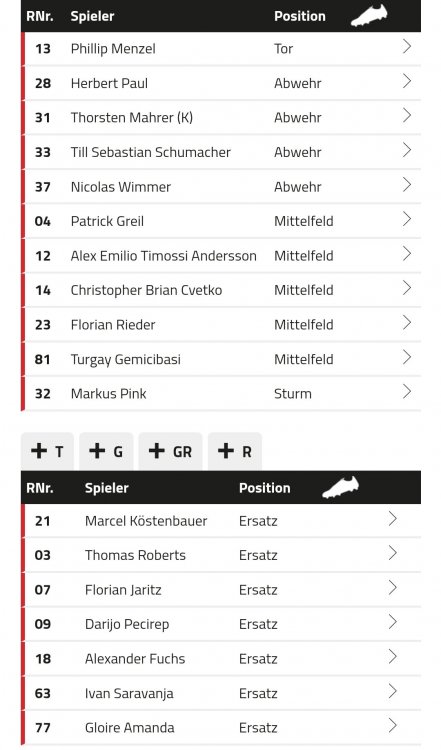Click arrow next to Markus Pink
The image size is (441, 750).
pyautogui.click(x=407, y=392)
